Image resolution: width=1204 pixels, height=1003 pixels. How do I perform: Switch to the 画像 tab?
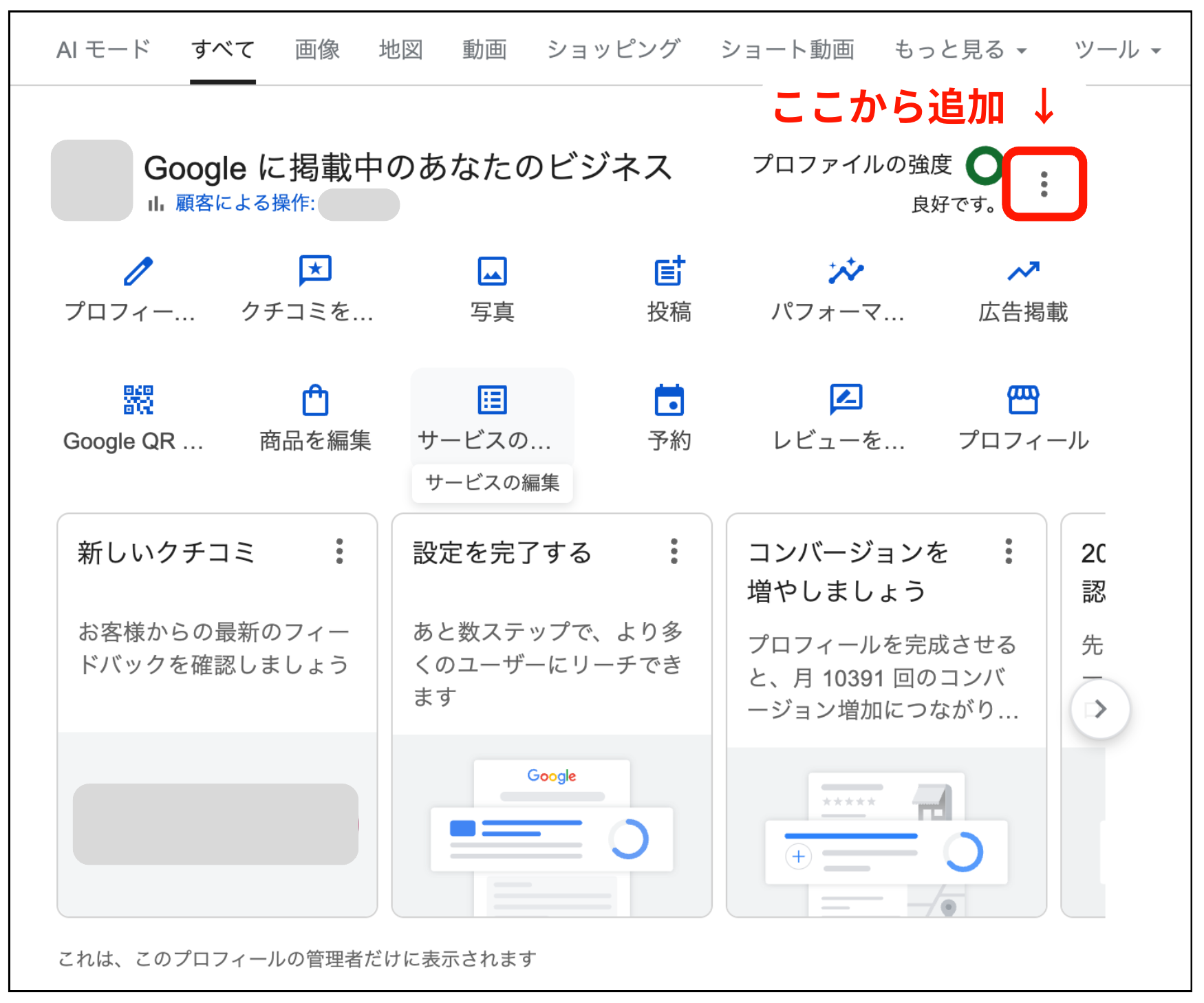[317, 50]
